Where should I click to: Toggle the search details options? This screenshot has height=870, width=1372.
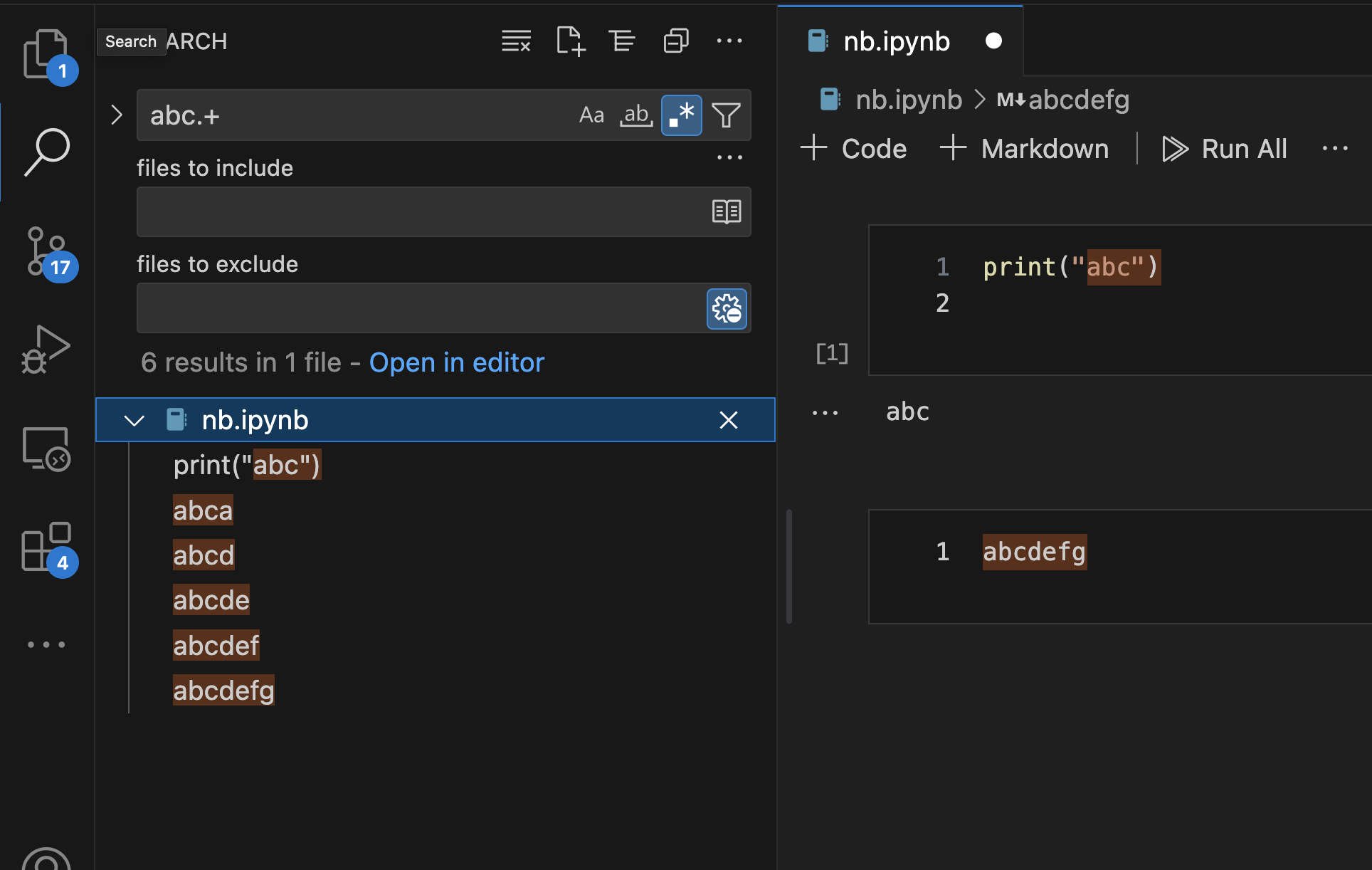click(x=729, y=157)
